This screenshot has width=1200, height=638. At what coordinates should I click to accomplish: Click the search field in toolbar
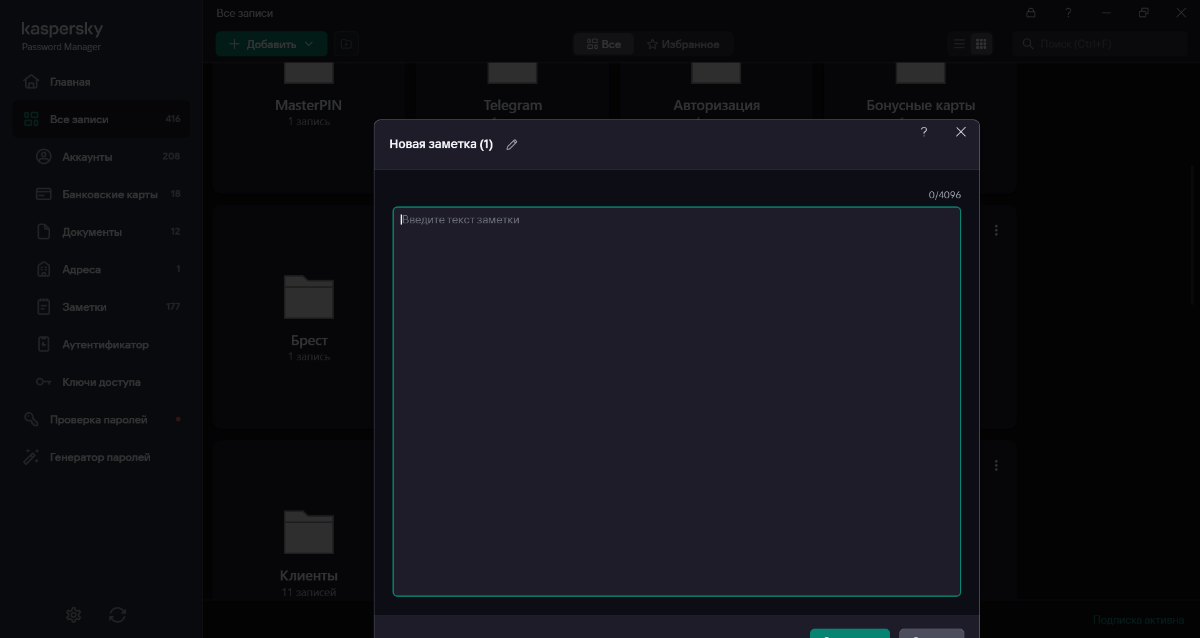click(x=1100, y=44)
